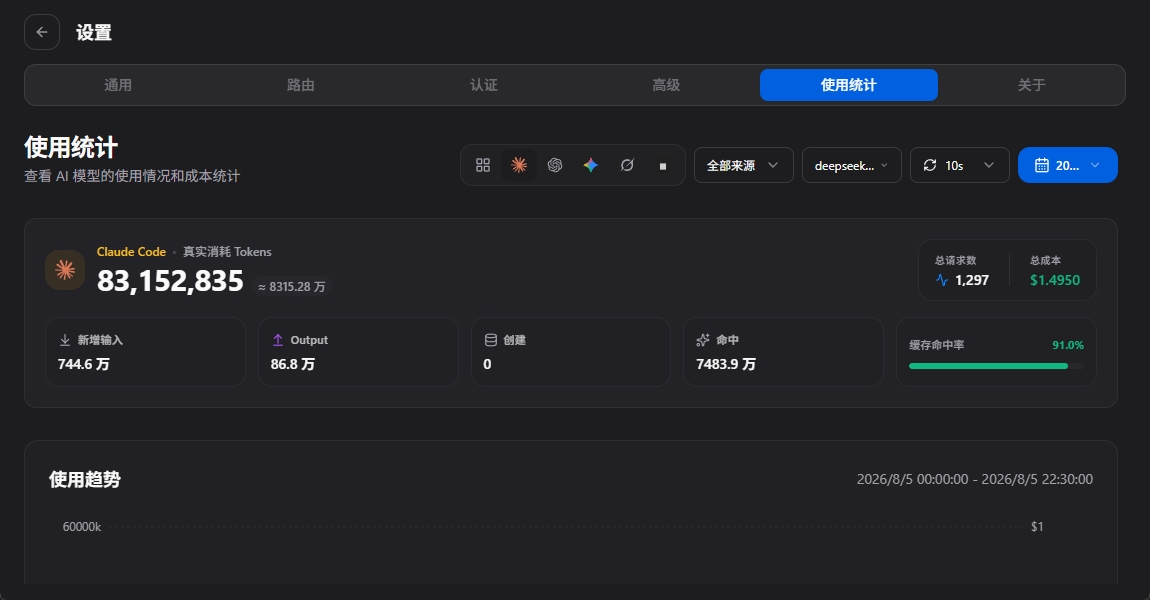The image size is (1150, 600).
Task: Open the blue date range picker
Action: click(1068, 165)
